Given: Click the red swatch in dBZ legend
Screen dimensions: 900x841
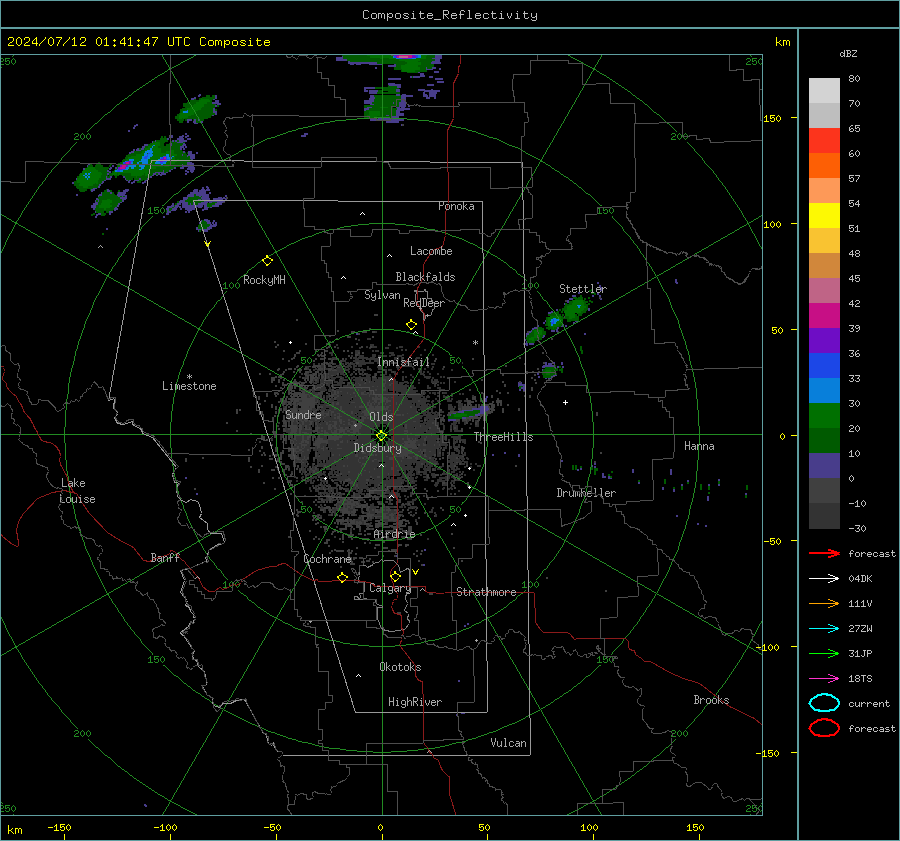Looking at the screenshot, I should pyautogui.click(x=824, y=141).
